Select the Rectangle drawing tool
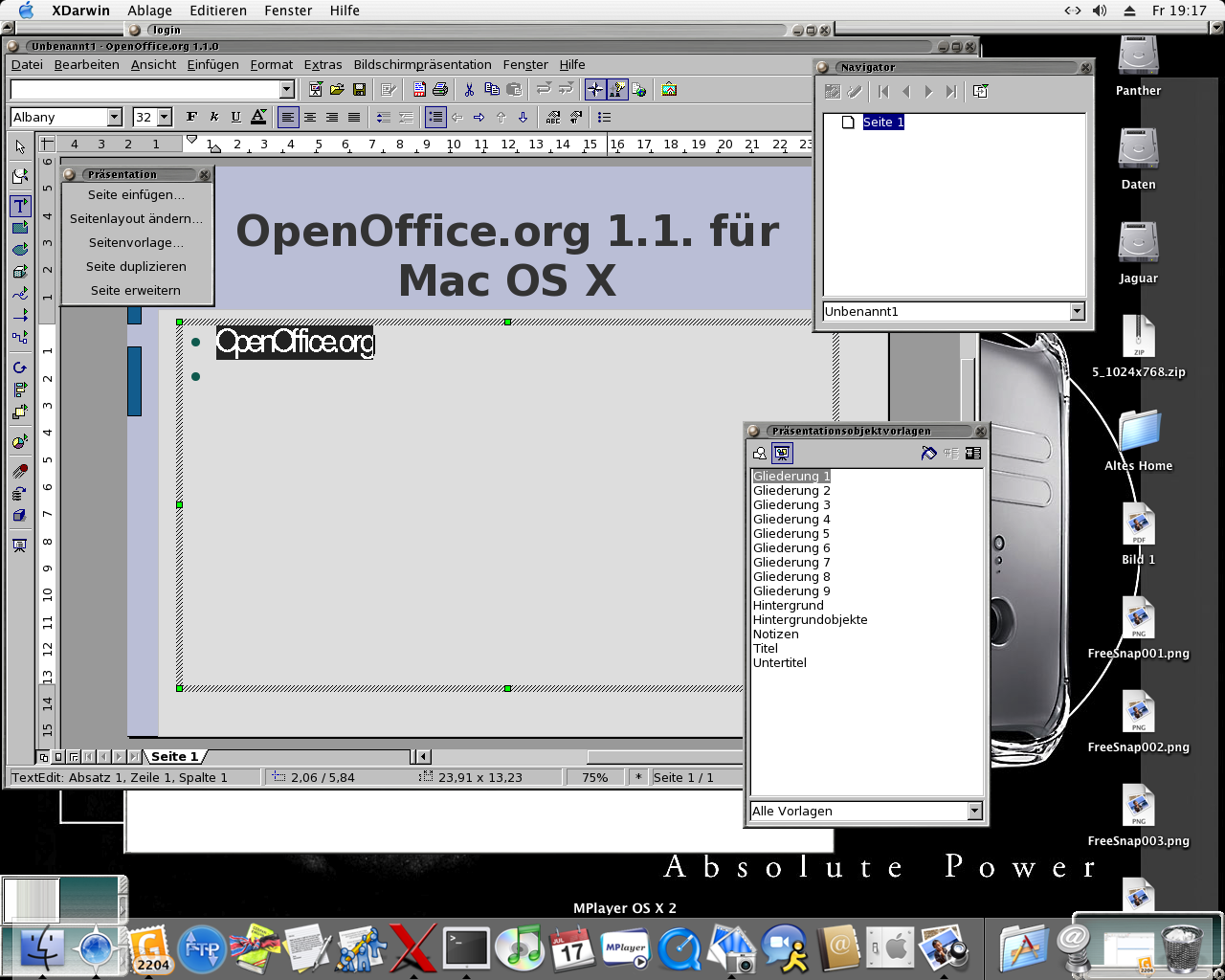This screenshot has width=1225, height=980. pyautogui.click(x=20, y=228)
